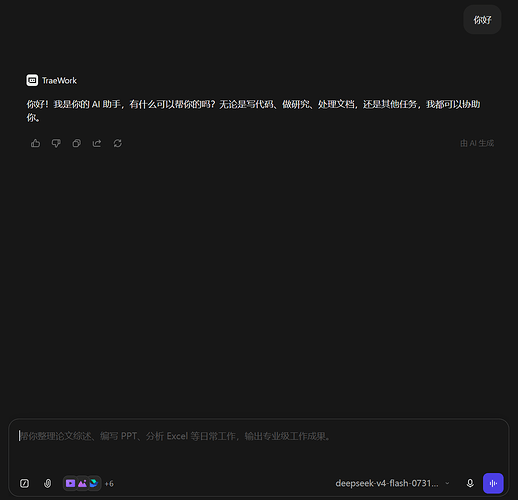Like the AI response with thumbs up
Viewport: 518px width, 500px height.
pyautogui.click(x=35, y=143)
